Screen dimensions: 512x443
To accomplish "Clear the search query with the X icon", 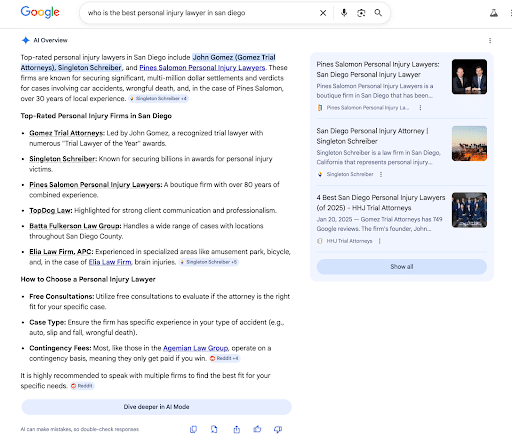I will 323,13.
